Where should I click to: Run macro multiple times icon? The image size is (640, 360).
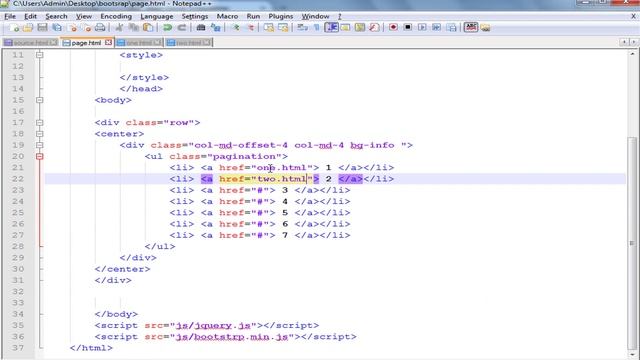(436, 27)
